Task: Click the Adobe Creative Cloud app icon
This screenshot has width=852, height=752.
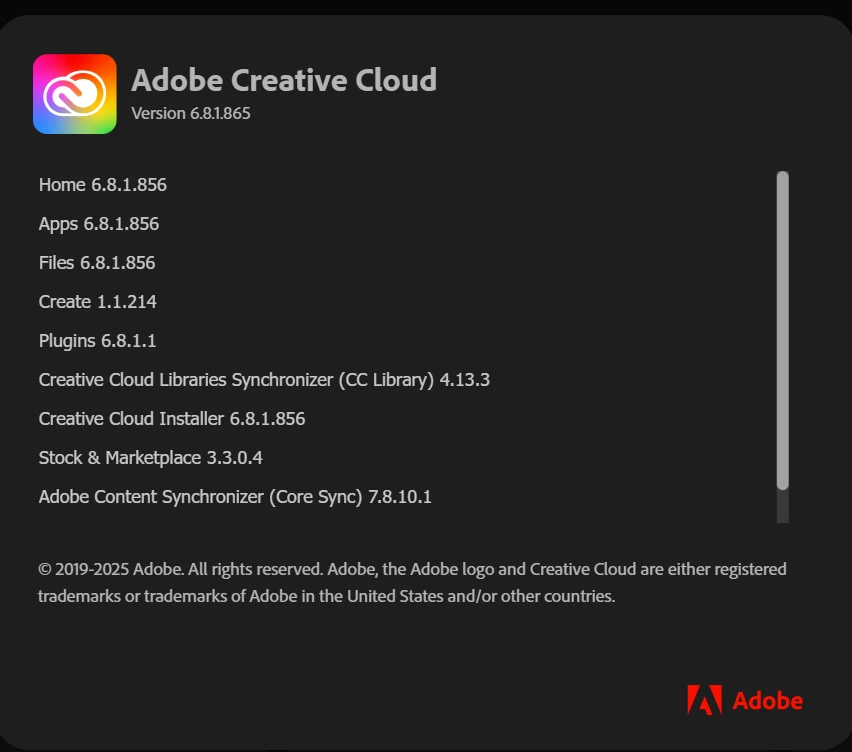Action: 74,94
